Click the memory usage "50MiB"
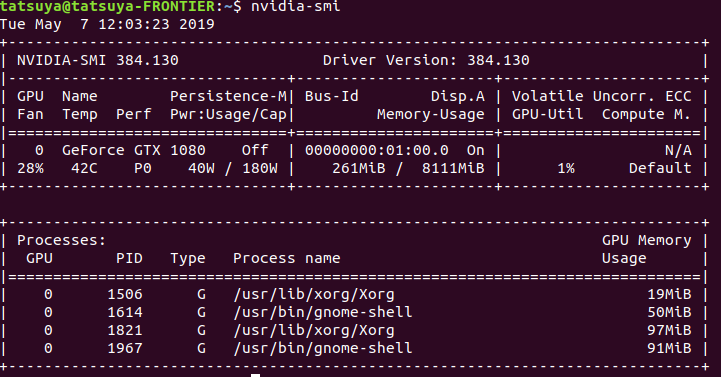Screen dimensions: 721x377 669,312
